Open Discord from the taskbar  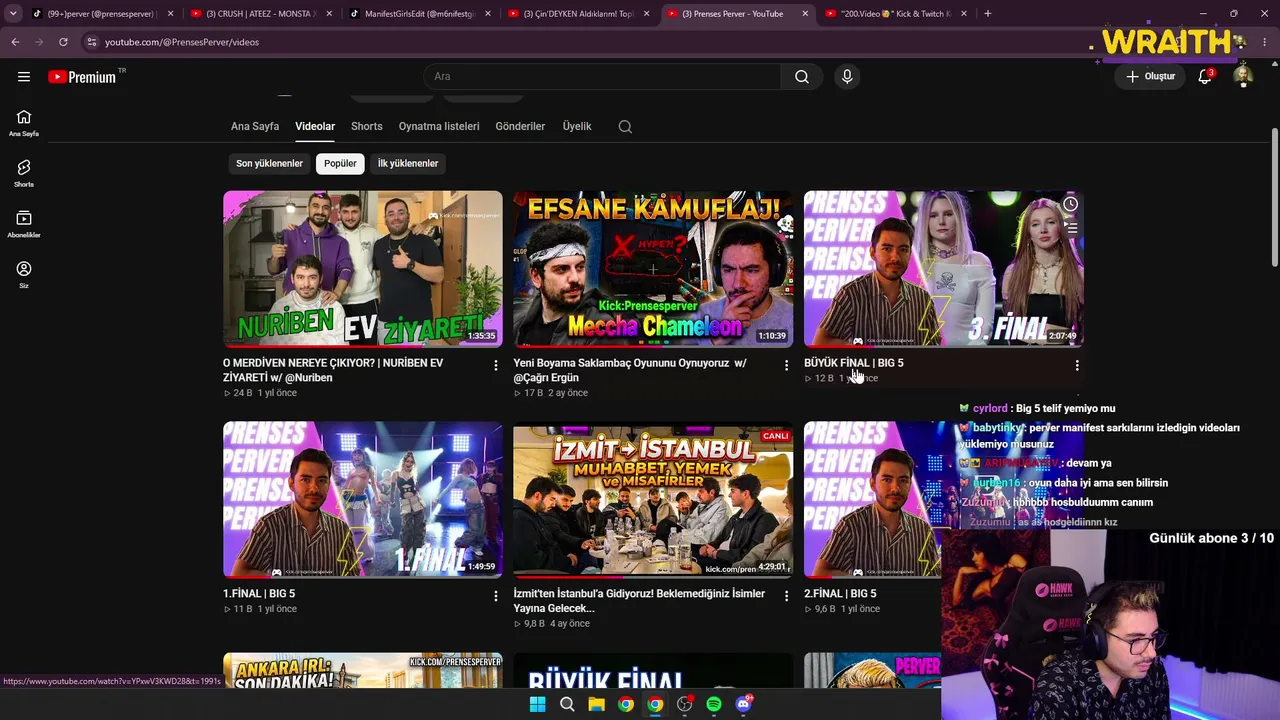tap(743, 704)
